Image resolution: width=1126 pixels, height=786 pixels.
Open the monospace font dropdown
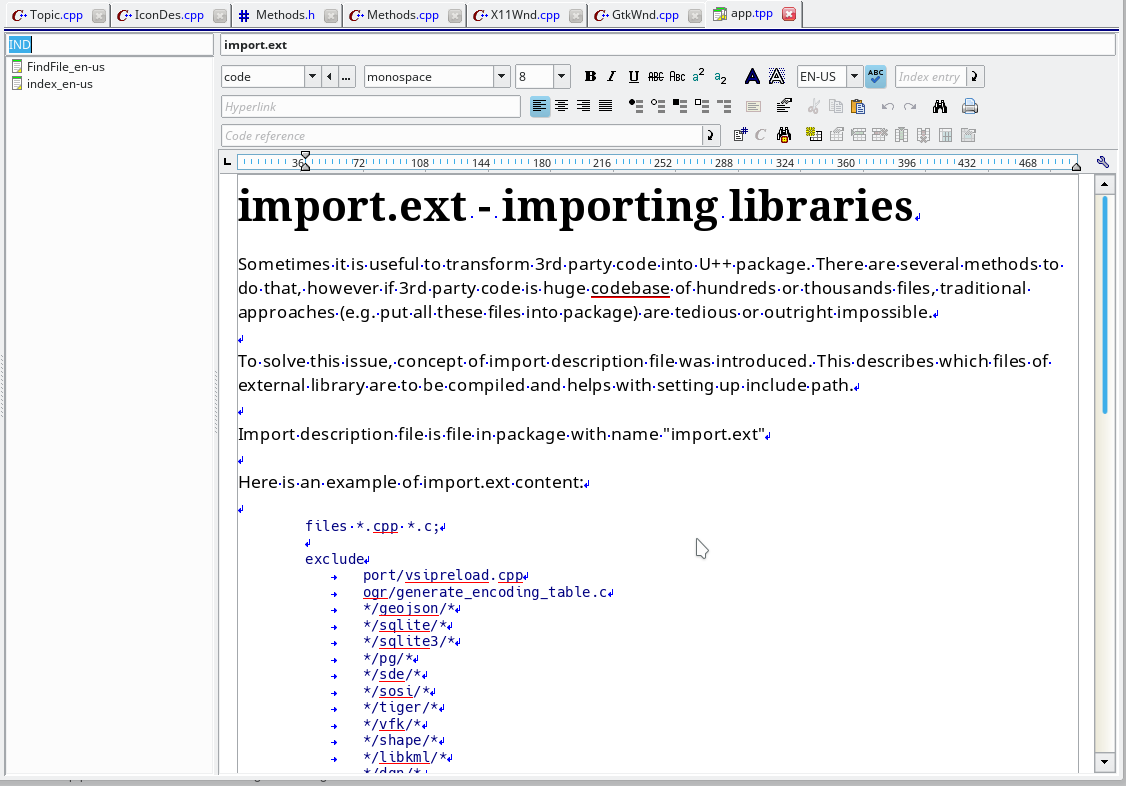pyautogui.click(x=501, y=77)
